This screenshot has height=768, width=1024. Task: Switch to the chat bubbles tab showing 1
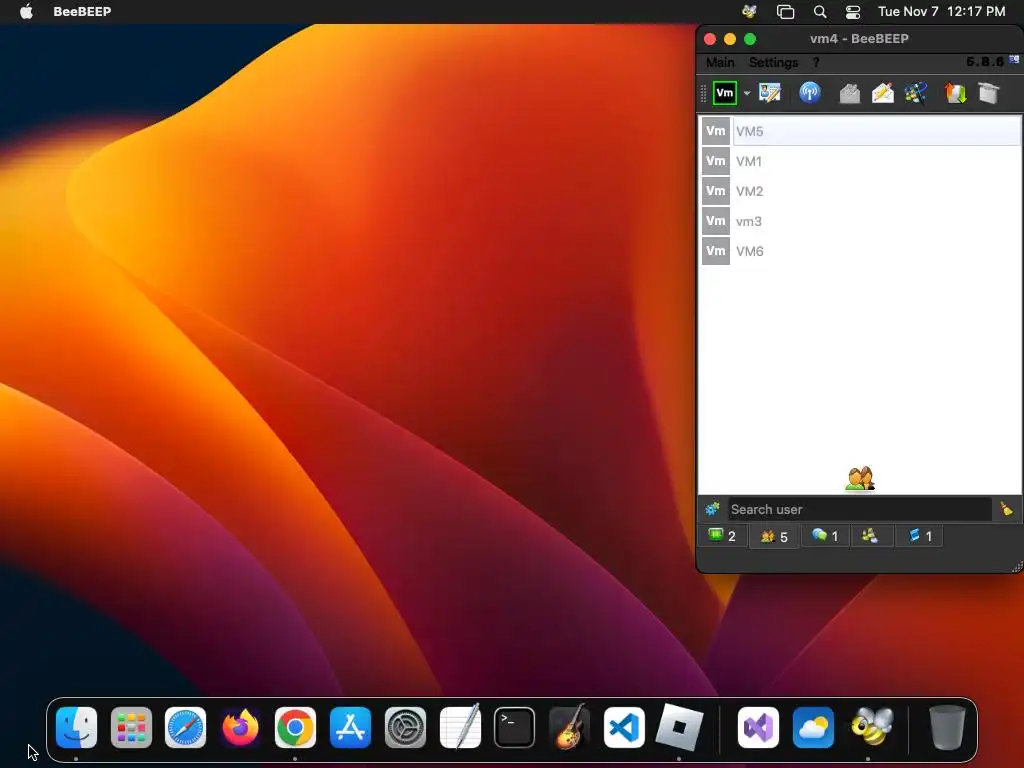[825, 536]
